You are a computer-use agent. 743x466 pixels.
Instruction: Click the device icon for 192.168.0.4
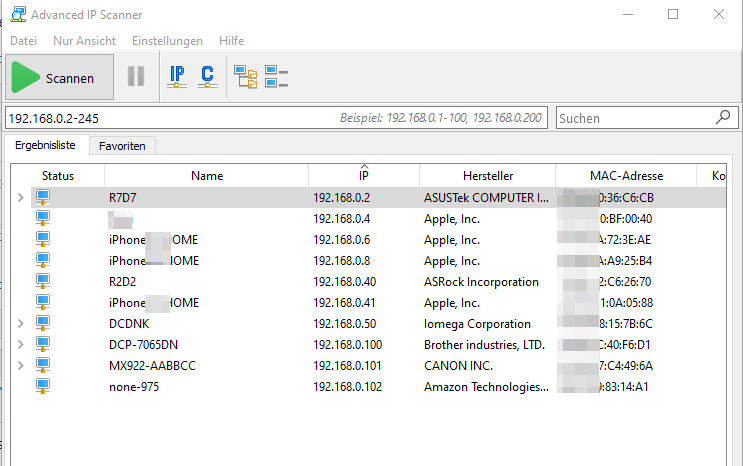click(43, 218)
